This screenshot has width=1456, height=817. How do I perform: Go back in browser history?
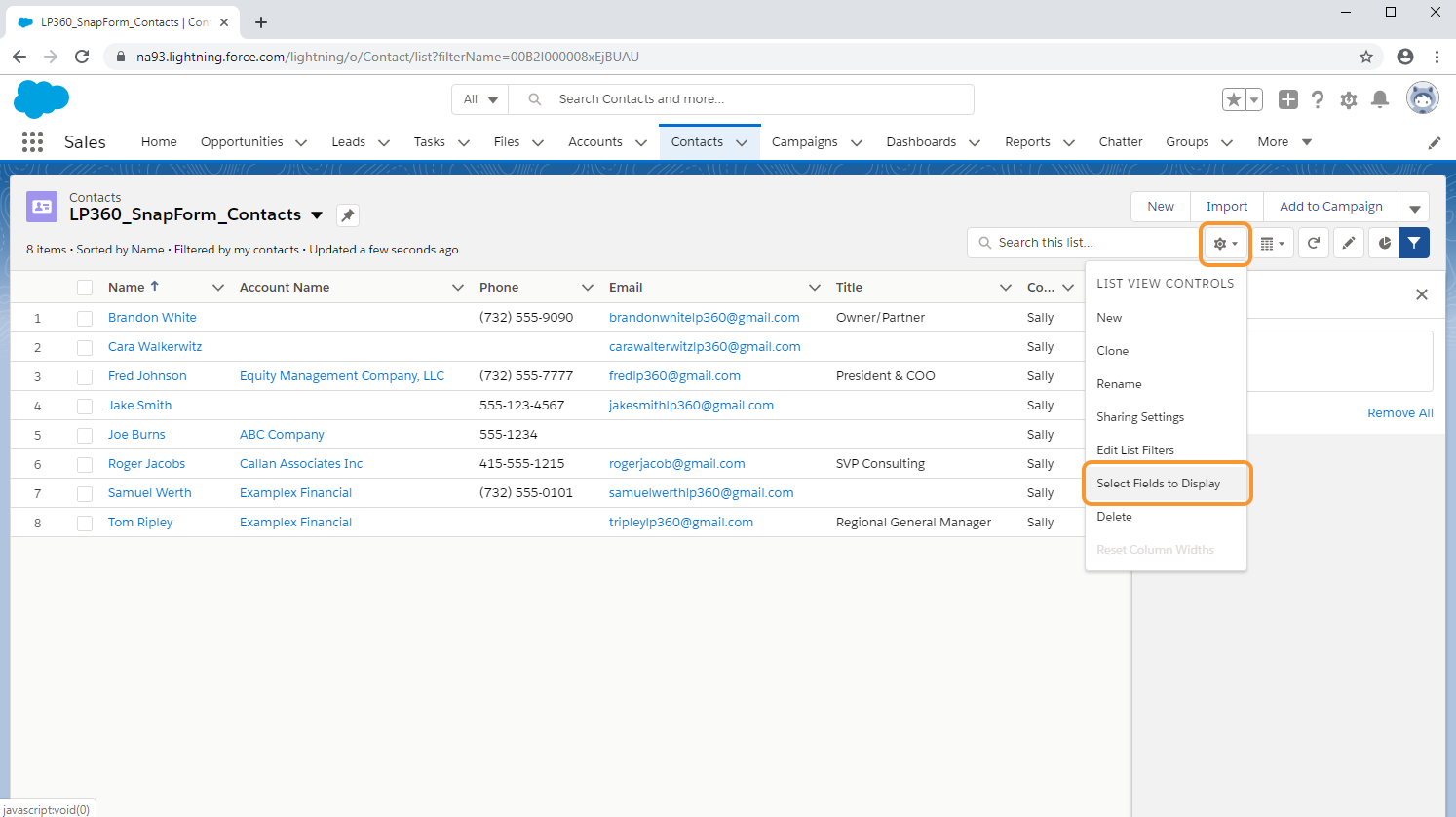click(19, 57)
